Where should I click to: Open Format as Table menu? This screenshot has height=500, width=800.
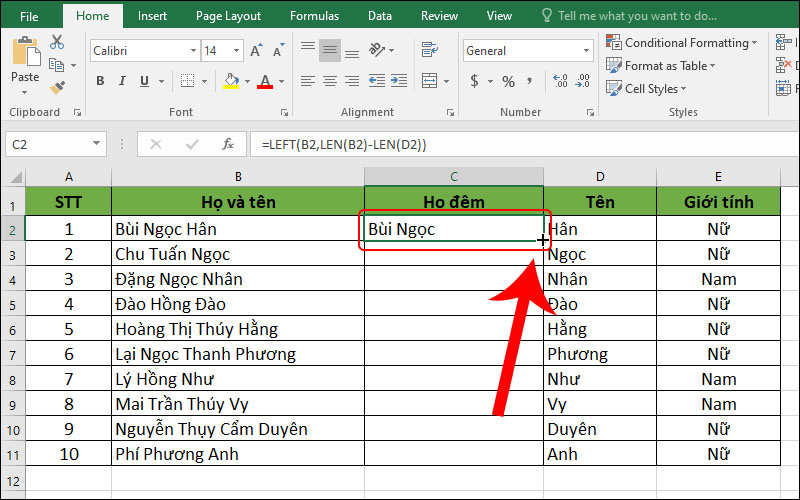pyautogui.click(x=660, y=66)
